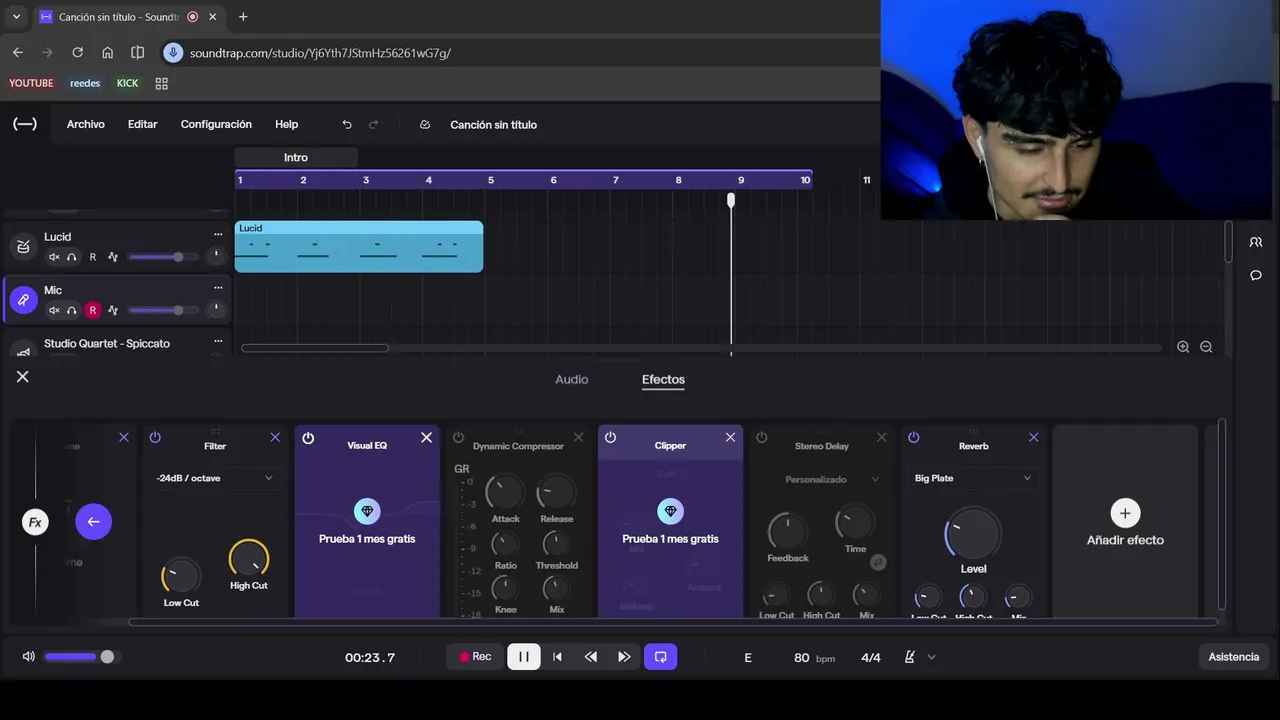This screenshot has height=720, width=1280.
Task: Open the Big Plate reverb preset dropdown
Action: pos(974,478)
